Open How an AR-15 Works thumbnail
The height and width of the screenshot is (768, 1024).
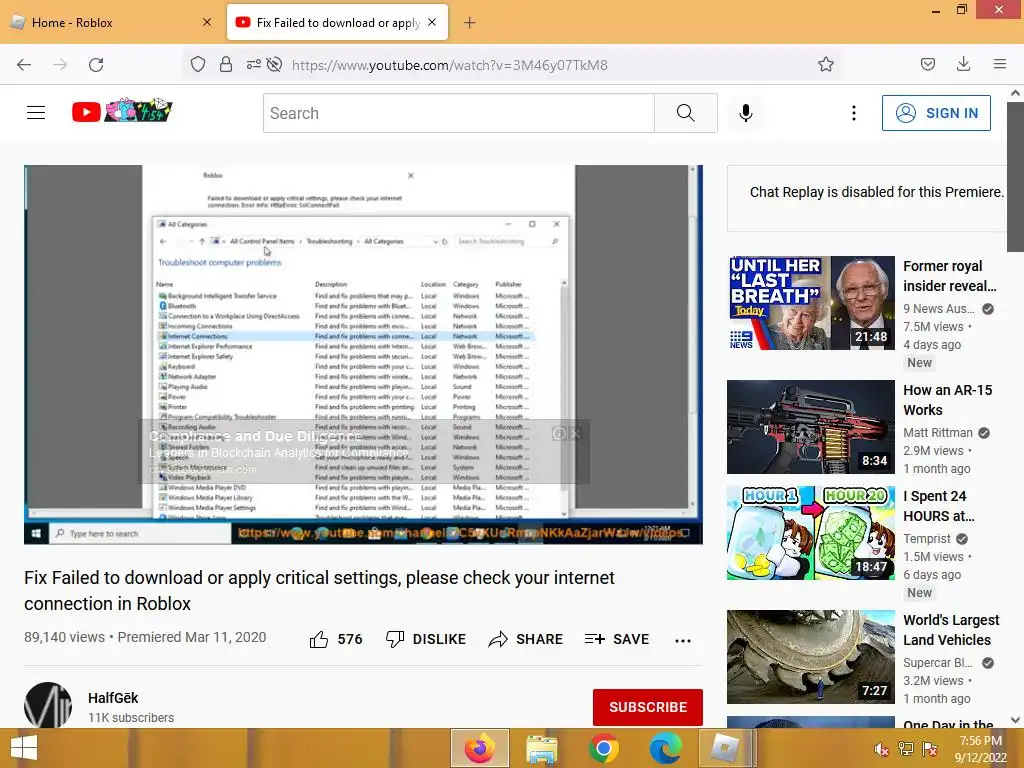[811, 427]
